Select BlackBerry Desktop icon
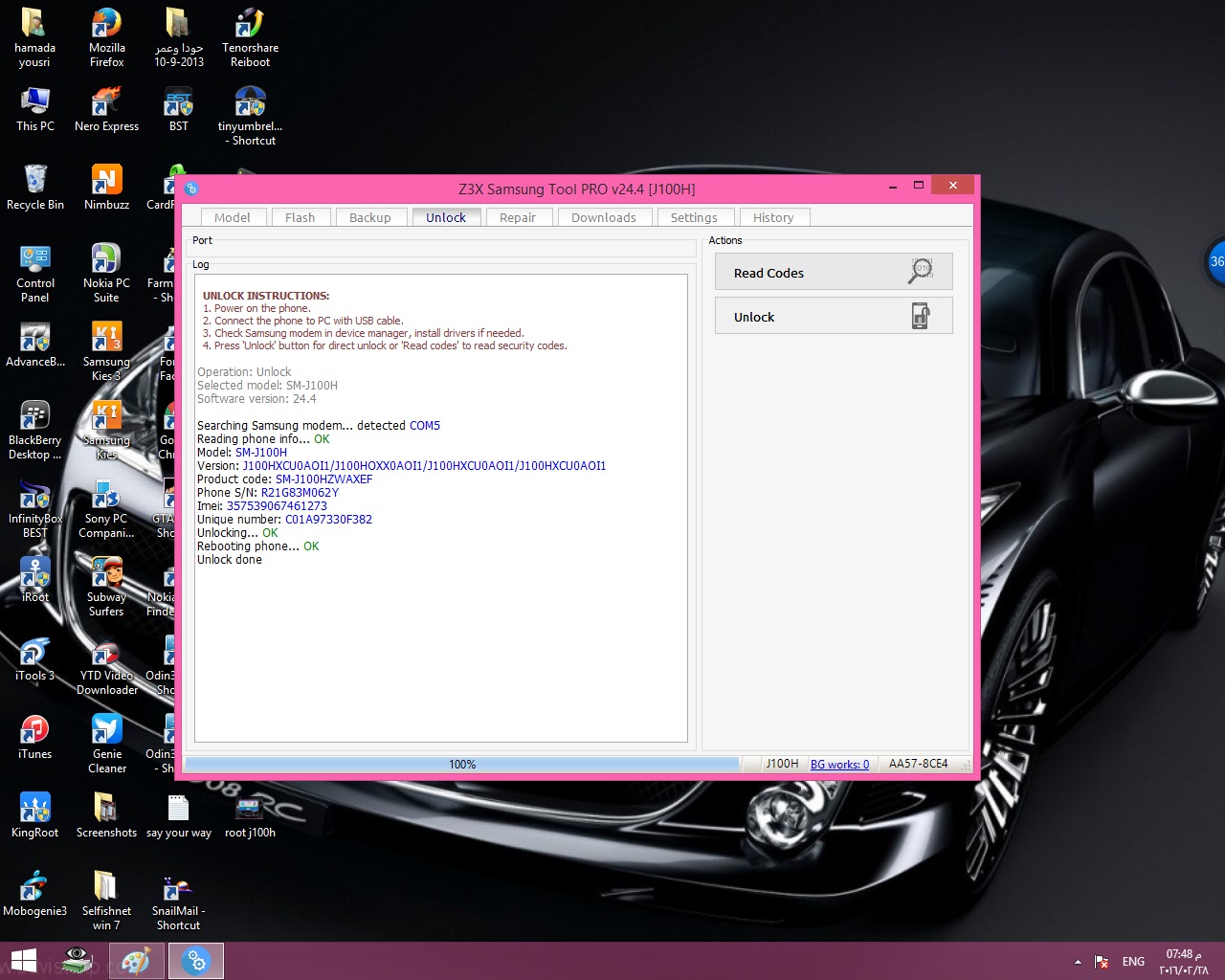The image size is (1225, 980). pyautogui.click(x=35, y=430)
